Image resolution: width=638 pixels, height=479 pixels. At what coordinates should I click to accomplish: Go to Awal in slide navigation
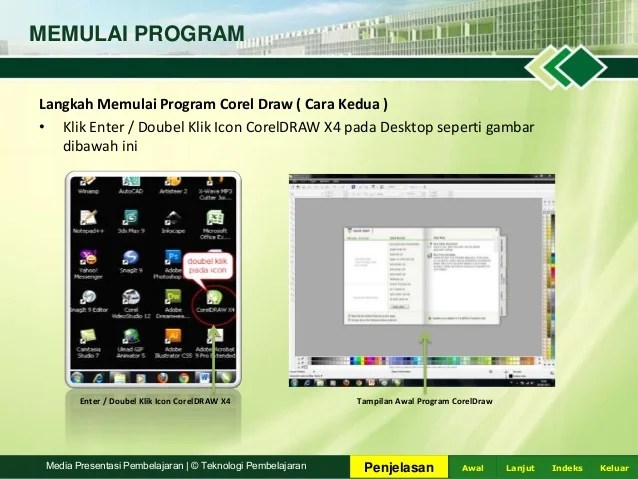[x=472, y=468]
